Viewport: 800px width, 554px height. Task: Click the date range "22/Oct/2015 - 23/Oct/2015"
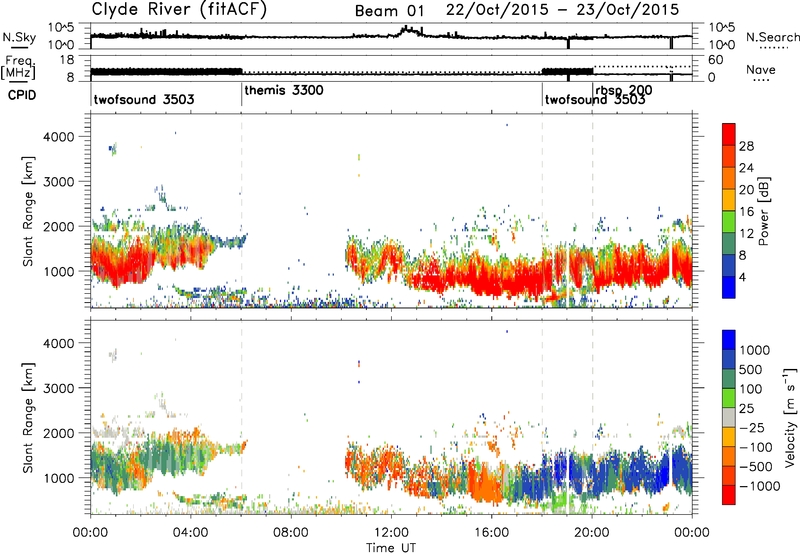coord(562,10)
